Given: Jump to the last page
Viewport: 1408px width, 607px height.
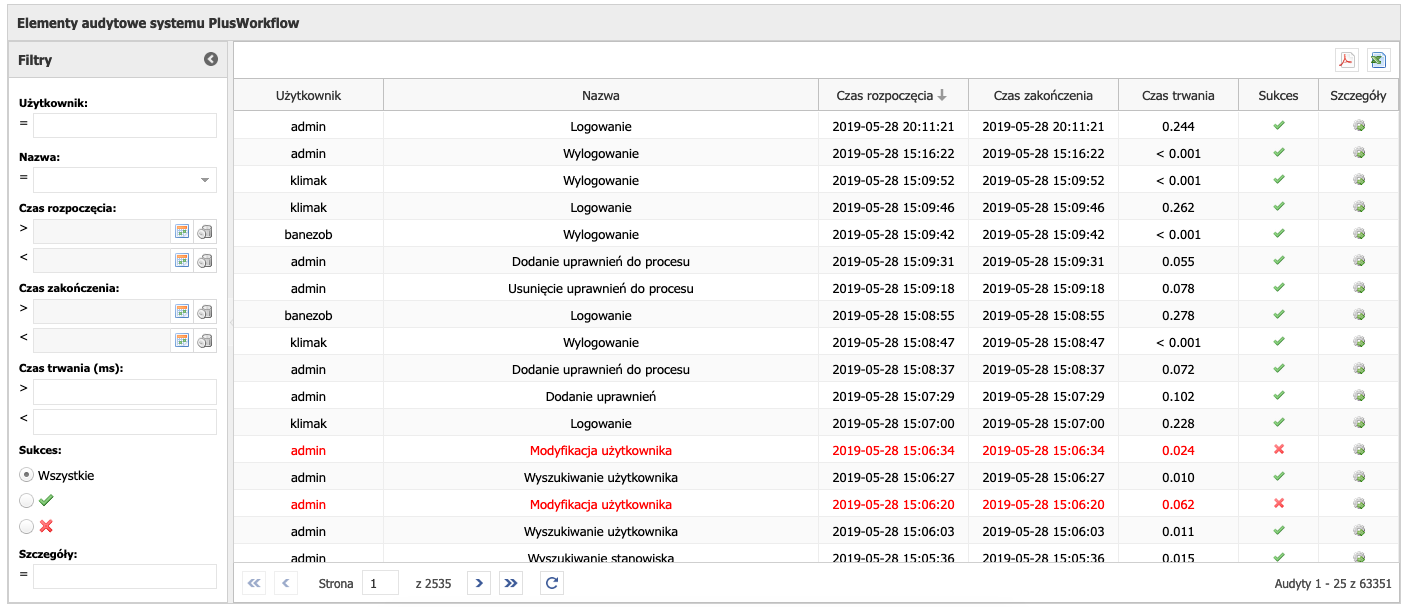Looking at the screenshot, I should pyautogui.click(x=511, y=583).
